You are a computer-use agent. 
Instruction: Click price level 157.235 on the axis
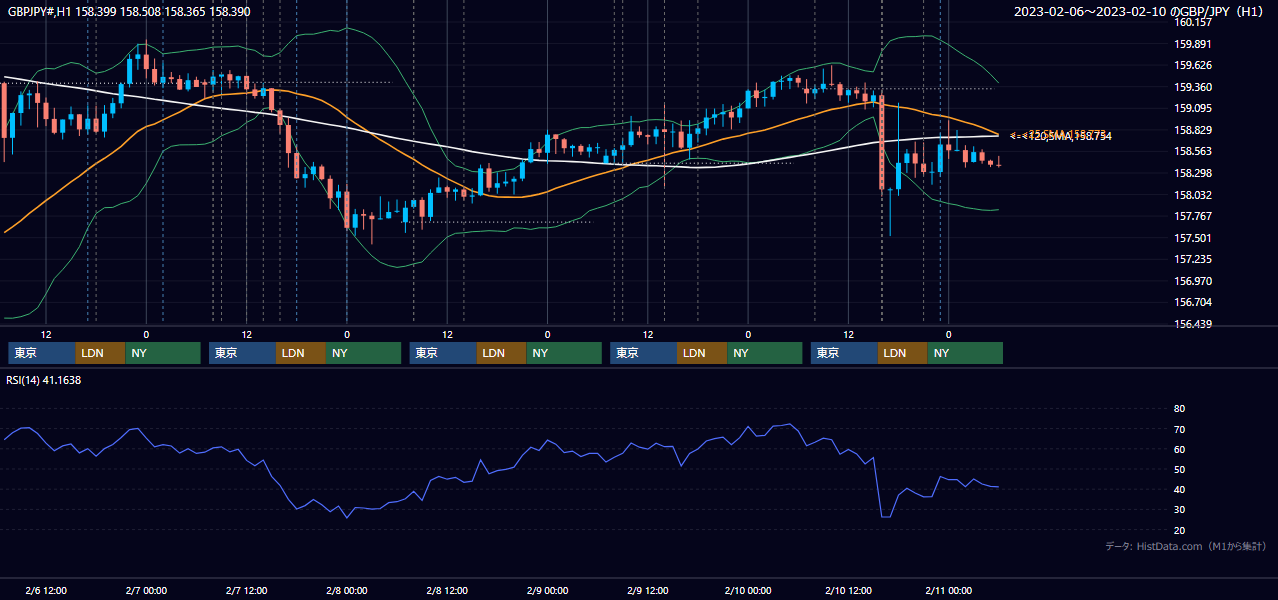tap(1192, 259)
